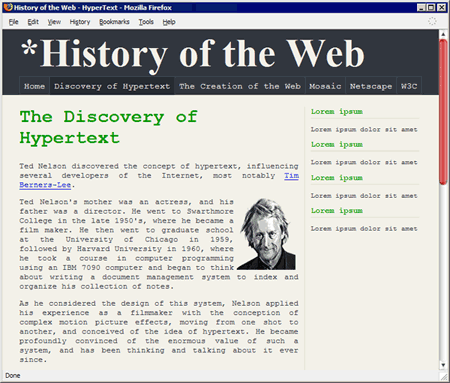Image resolution: width=450 pixels, height=383 pixels.
Task: Visit the W3C navigation tab
Action: click(x=409, y=86)
